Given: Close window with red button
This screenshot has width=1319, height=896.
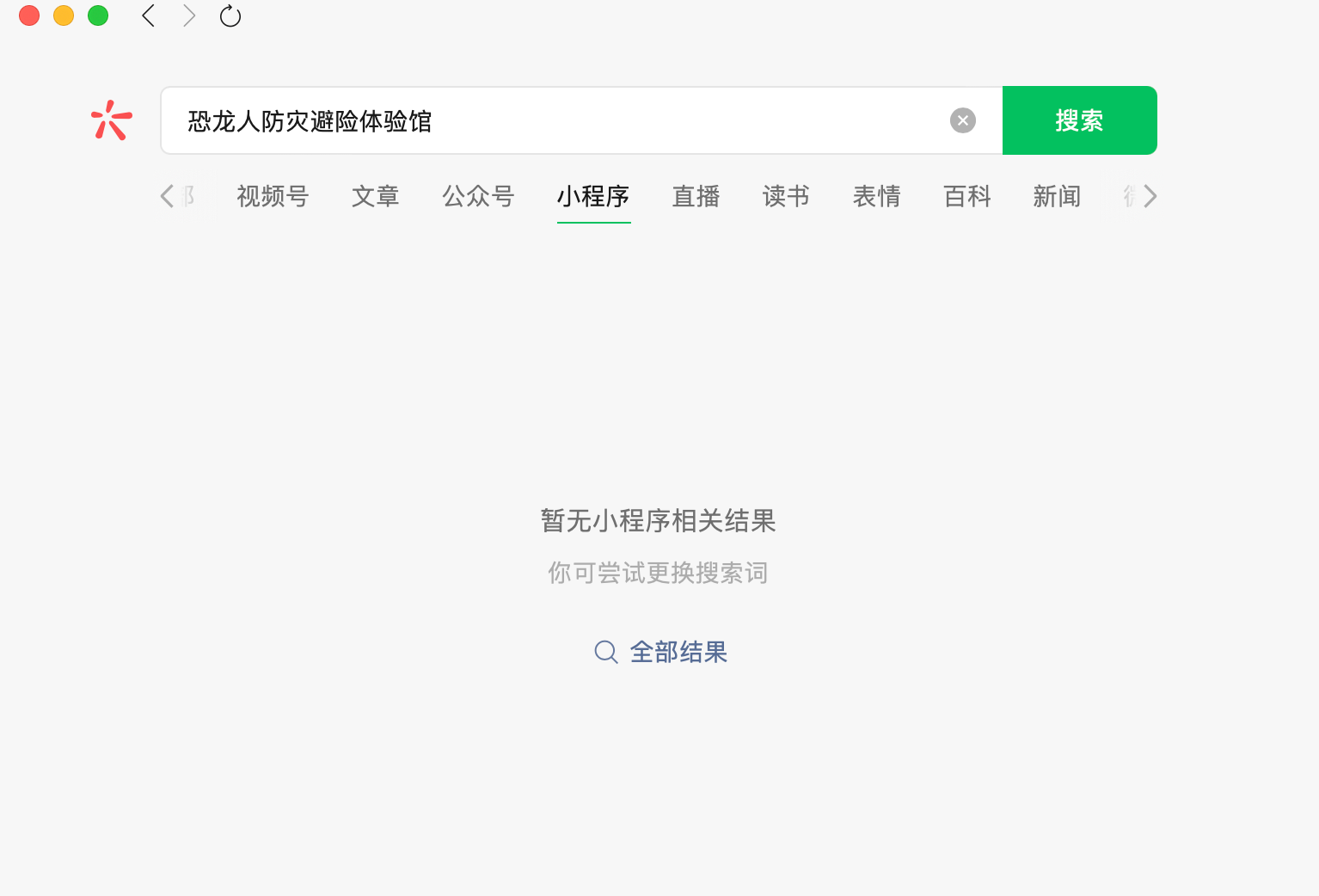Looking at the screenshot, I should point(29,15).
